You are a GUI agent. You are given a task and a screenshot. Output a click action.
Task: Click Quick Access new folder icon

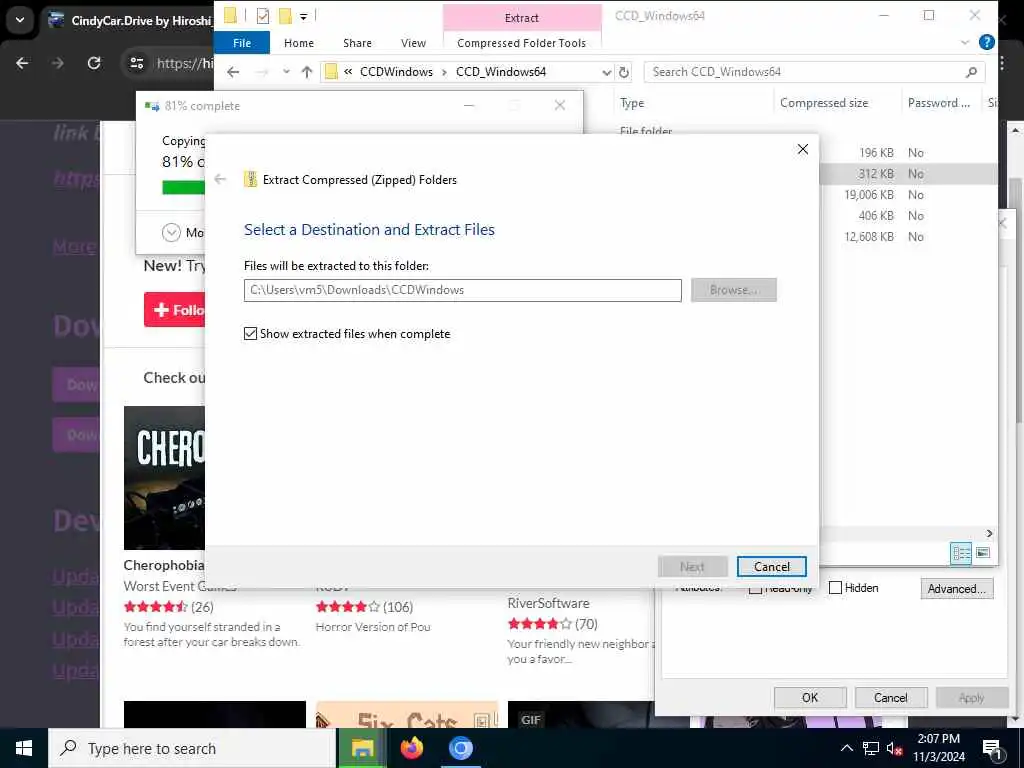click(285, 16)
